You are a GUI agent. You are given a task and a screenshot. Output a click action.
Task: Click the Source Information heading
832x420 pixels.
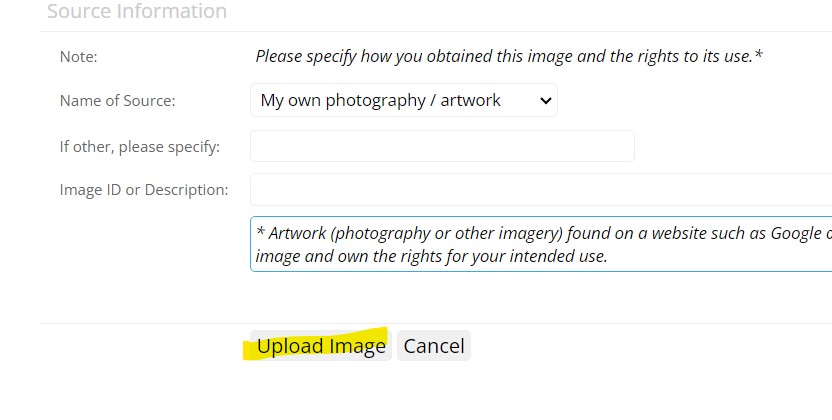click(x=137, y=11)
